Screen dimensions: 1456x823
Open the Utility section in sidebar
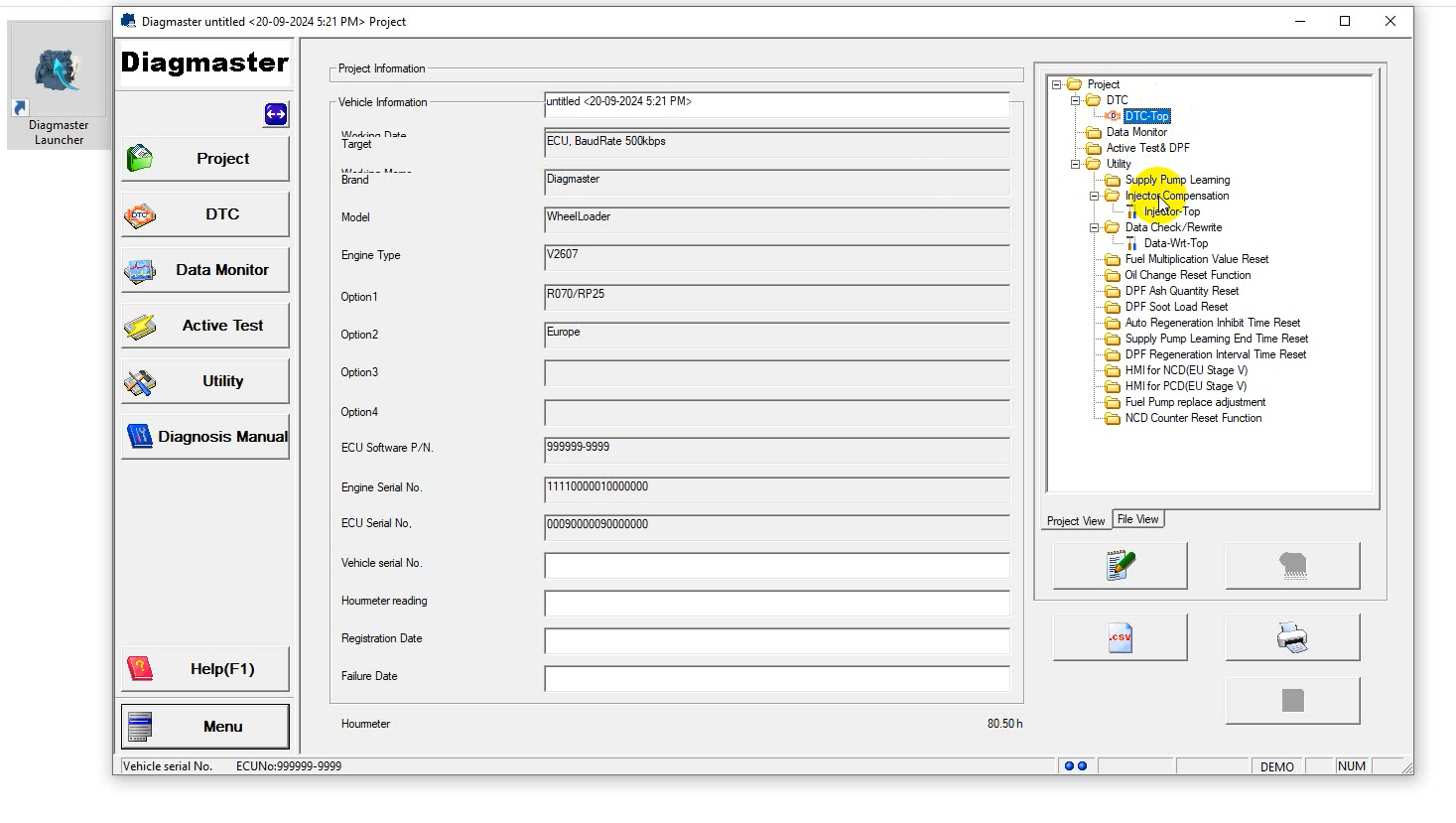point(205,381)
